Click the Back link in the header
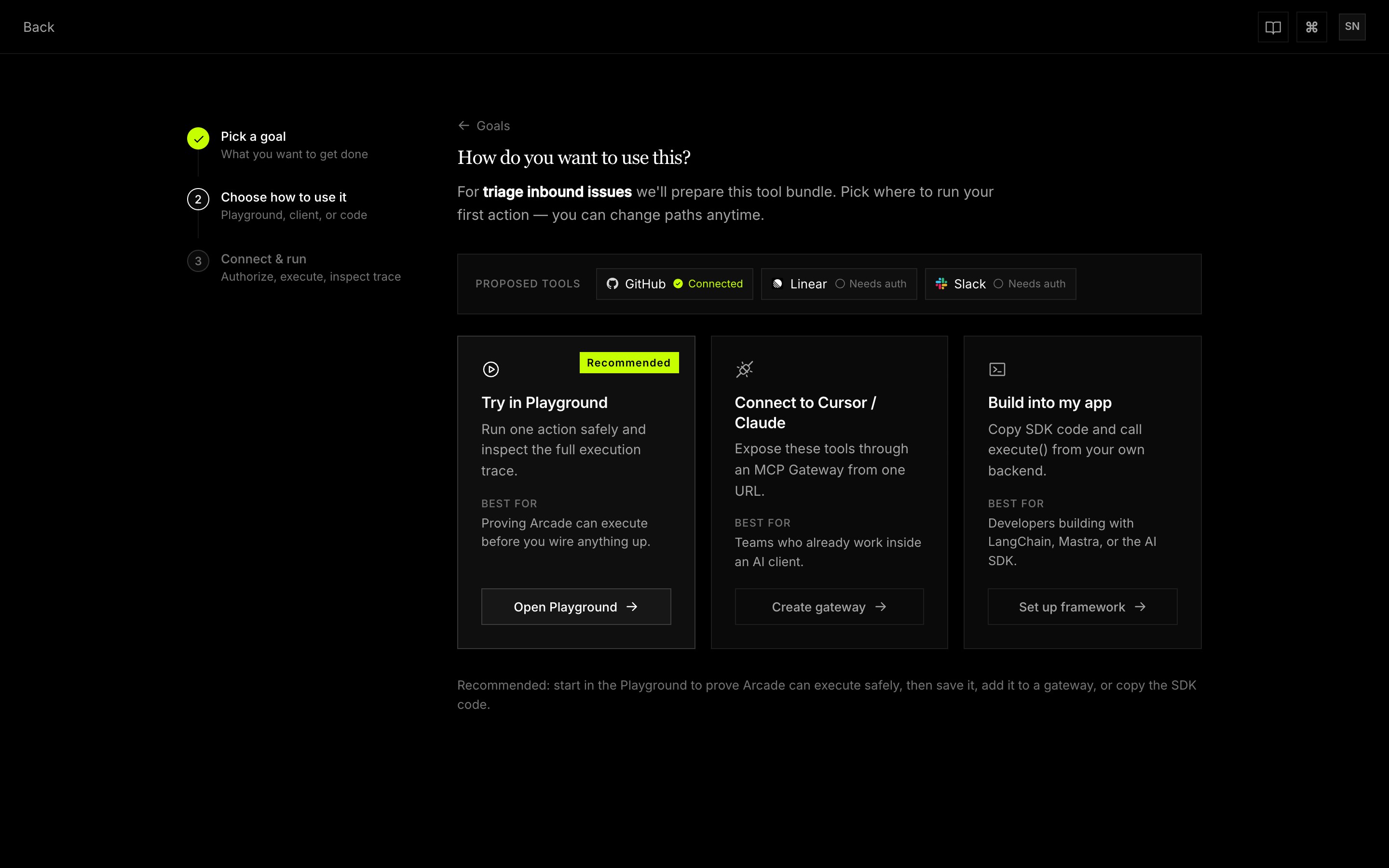 click(39, 27)
